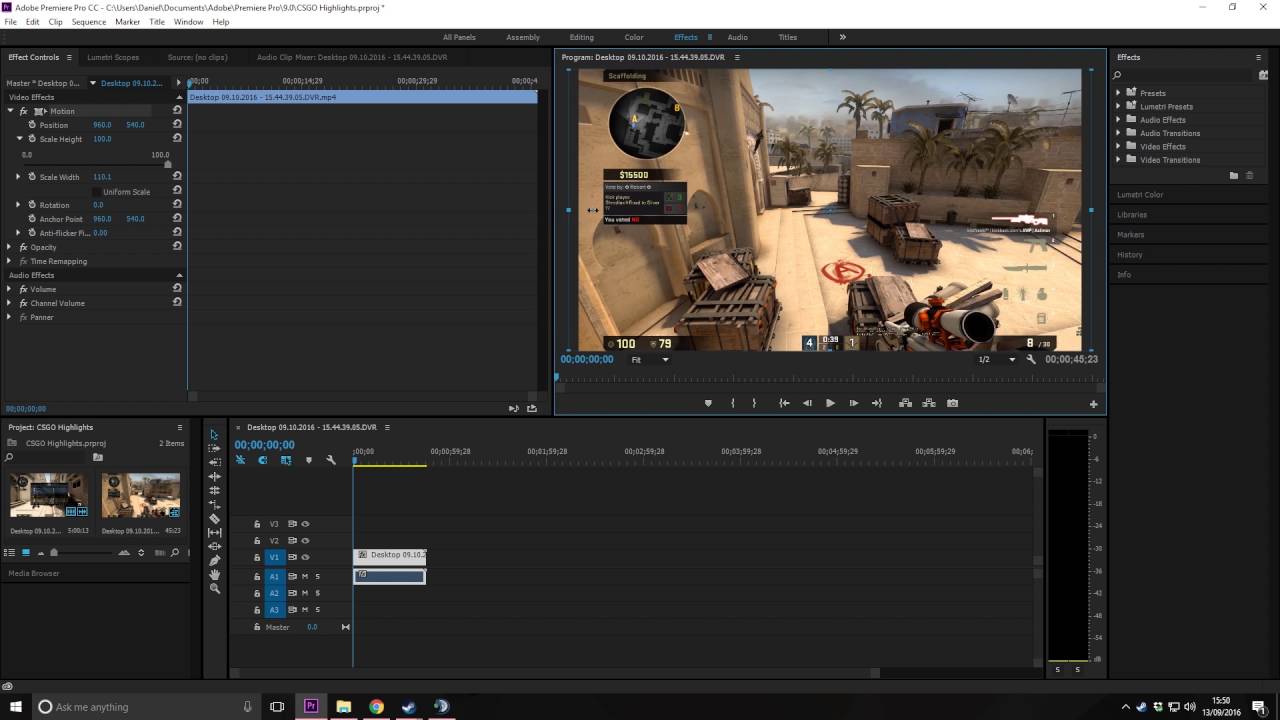This screenshot has width=1280, height=720.
Task: Expand the Time Remapping effect
Action: click(10, 261)
